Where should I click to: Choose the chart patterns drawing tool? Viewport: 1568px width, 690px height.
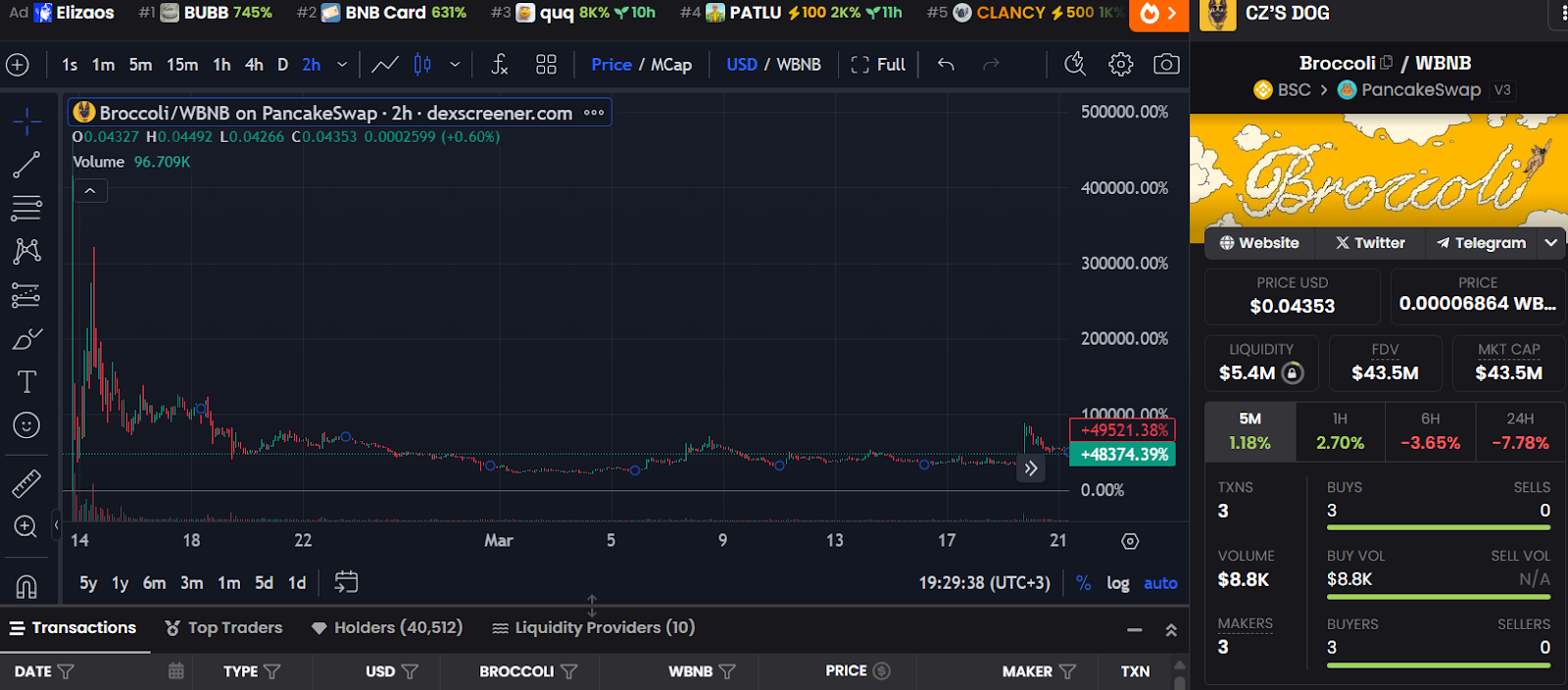[26, 251]
